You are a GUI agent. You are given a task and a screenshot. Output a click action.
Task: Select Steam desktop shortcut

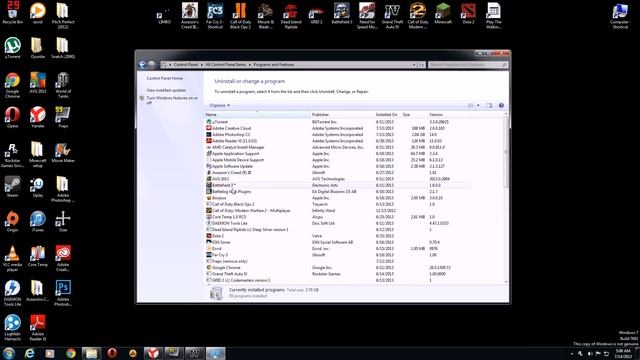coord(13,187)
